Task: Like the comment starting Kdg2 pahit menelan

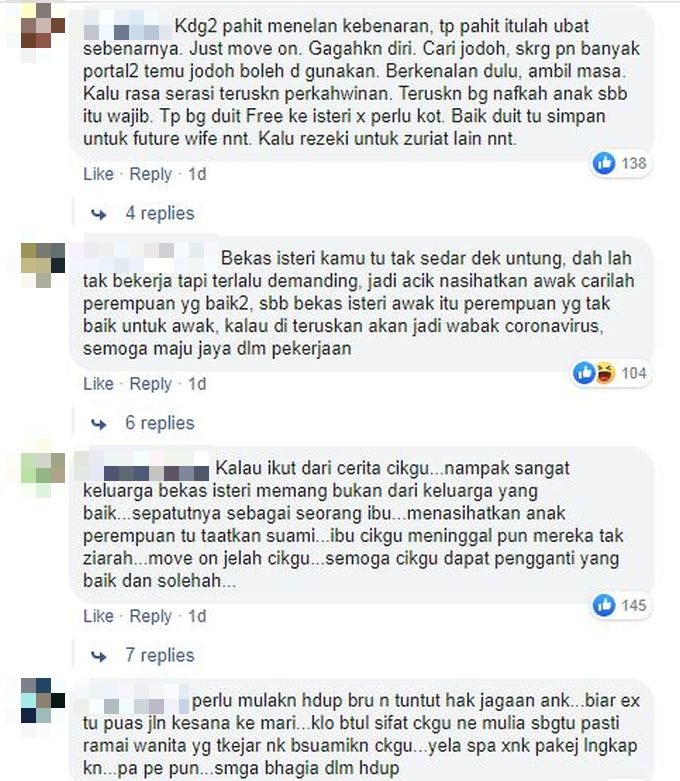Action: point(98,174)
